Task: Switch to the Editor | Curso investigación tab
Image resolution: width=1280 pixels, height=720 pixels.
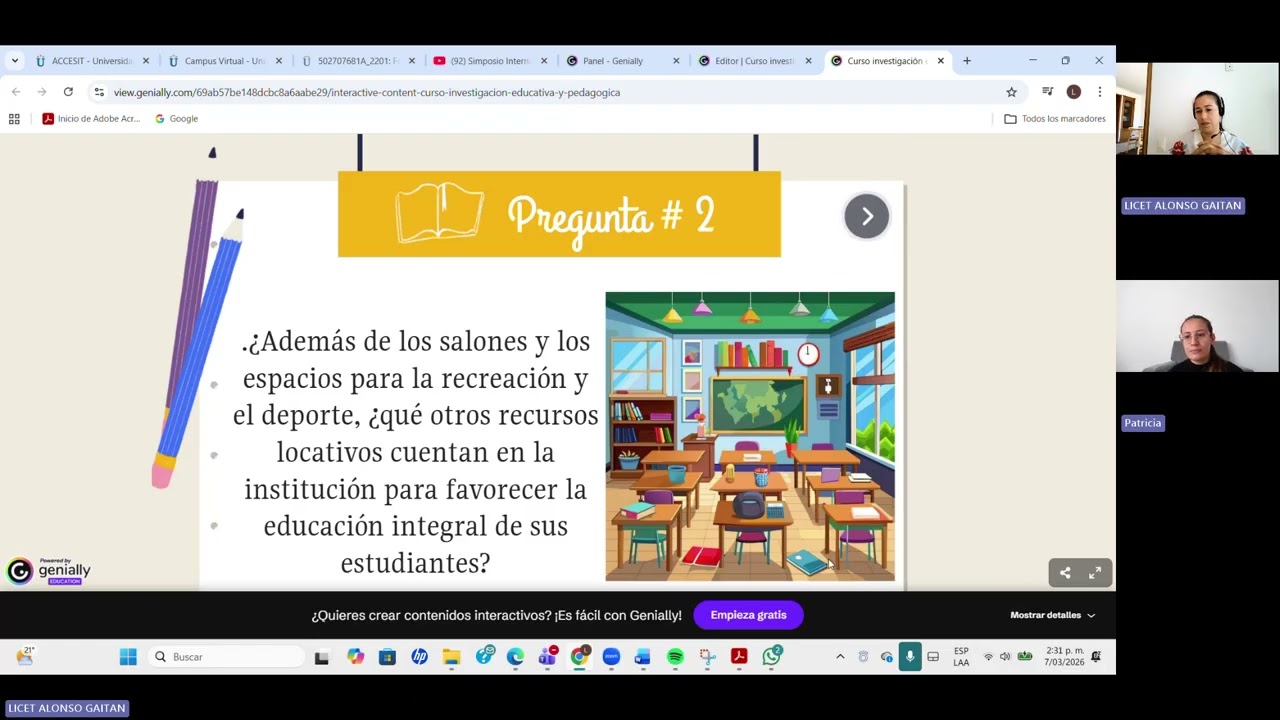Action: (755, 61)
